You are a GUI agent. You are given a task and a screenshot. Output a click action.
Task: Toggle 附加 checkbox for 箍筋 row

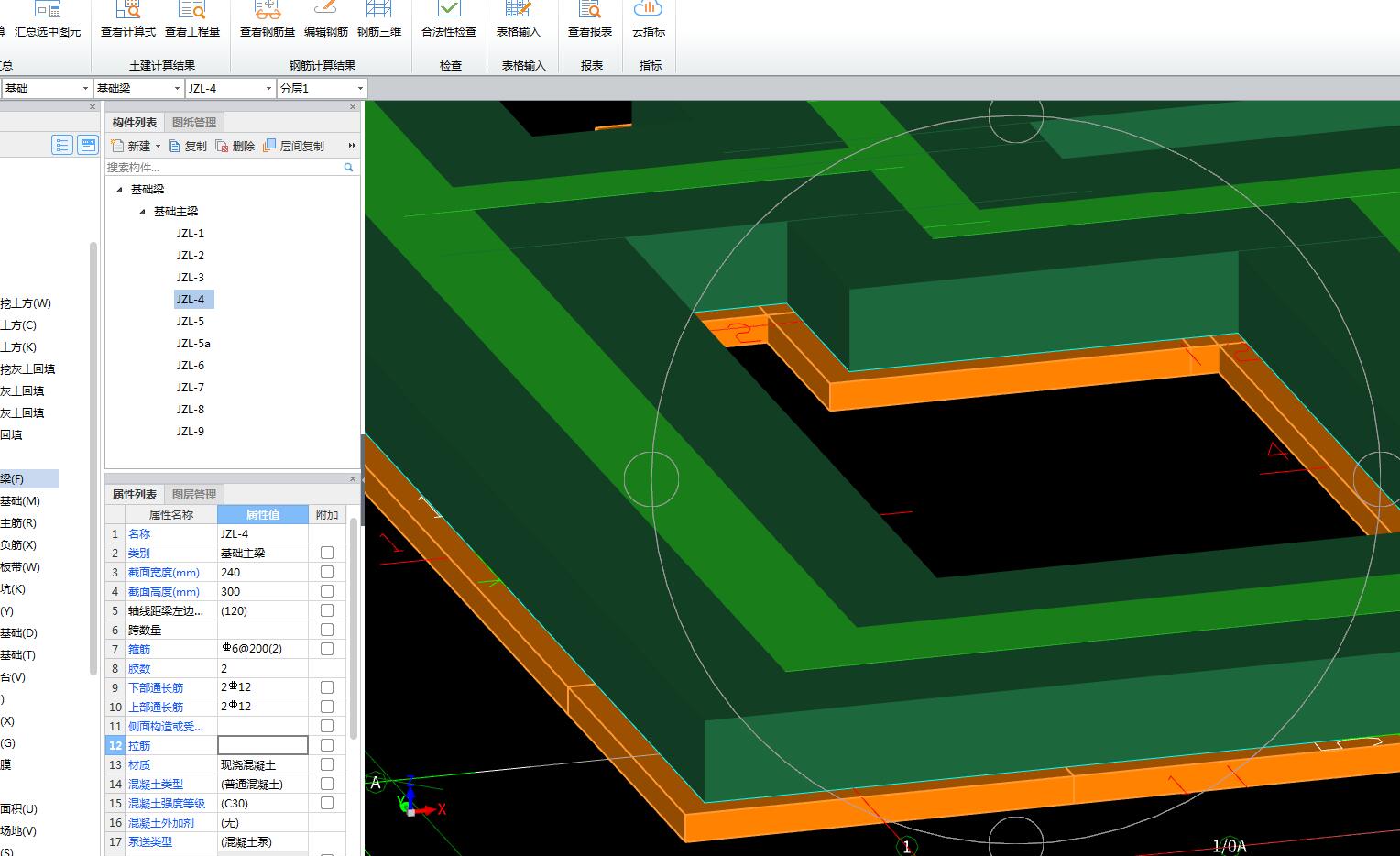click(x=327, y=649)
